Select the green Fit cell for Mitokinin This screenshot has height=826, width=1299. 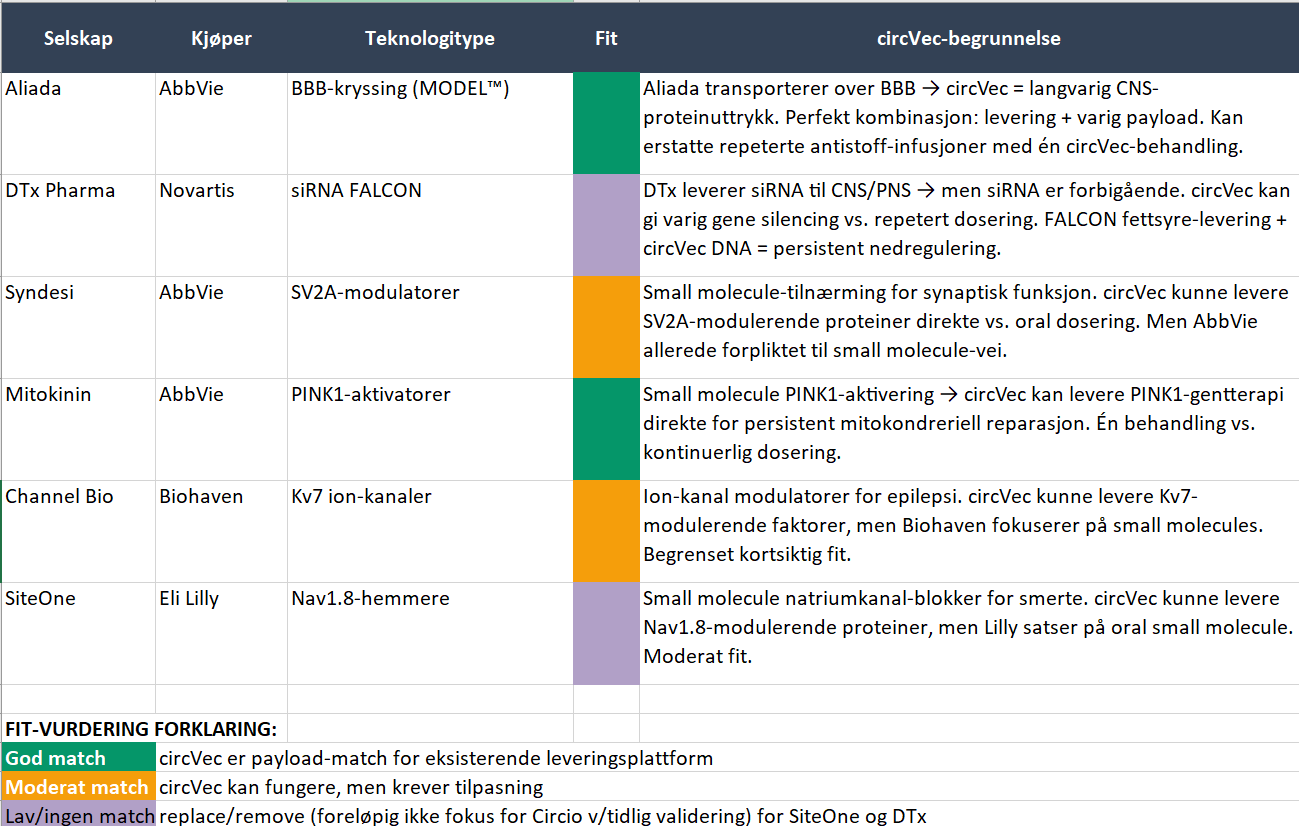point(606,429)
